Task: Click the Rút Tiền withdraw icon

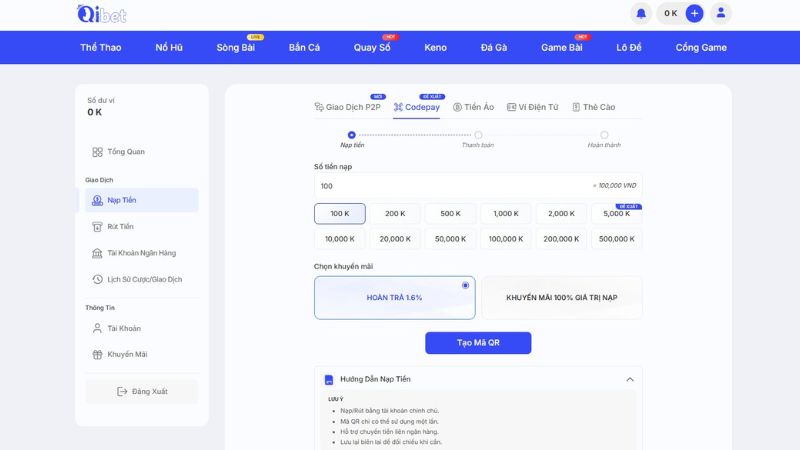Action: [x=97, y=227]
